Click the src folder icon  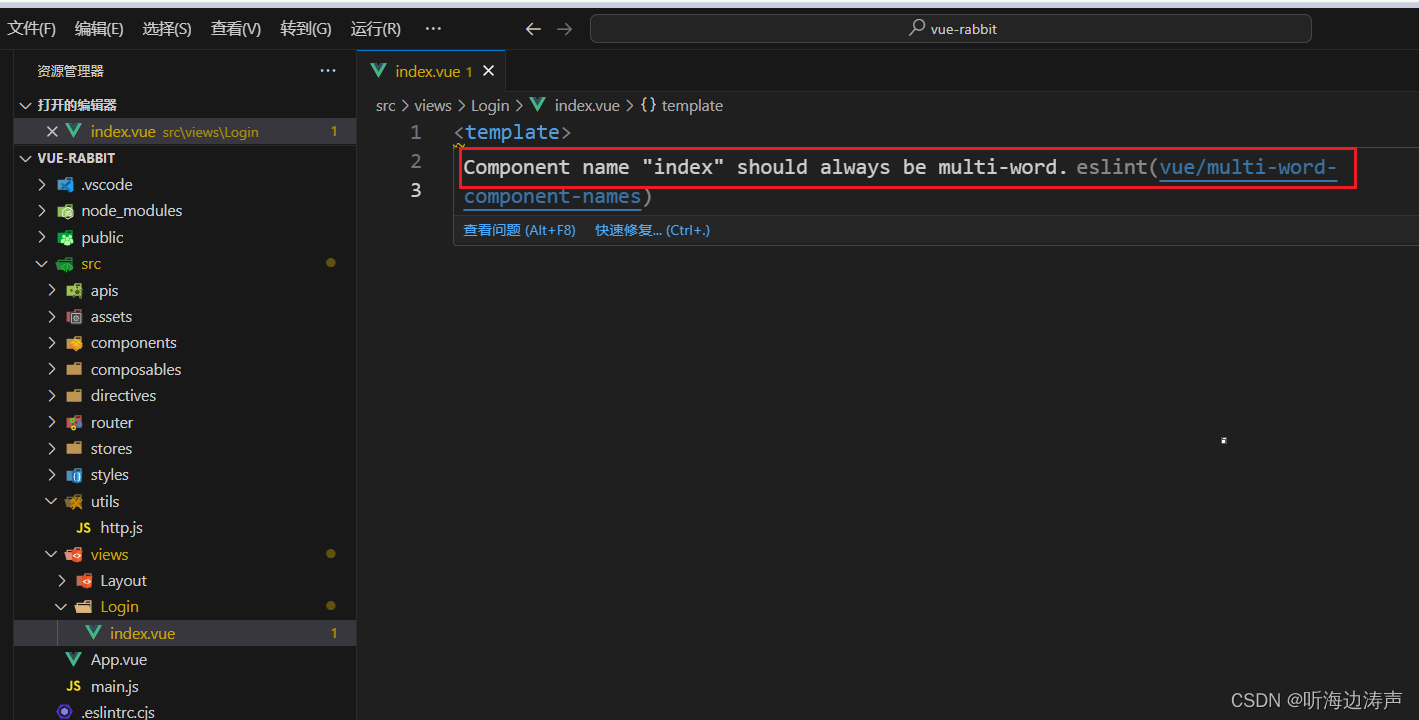[65, 264]
